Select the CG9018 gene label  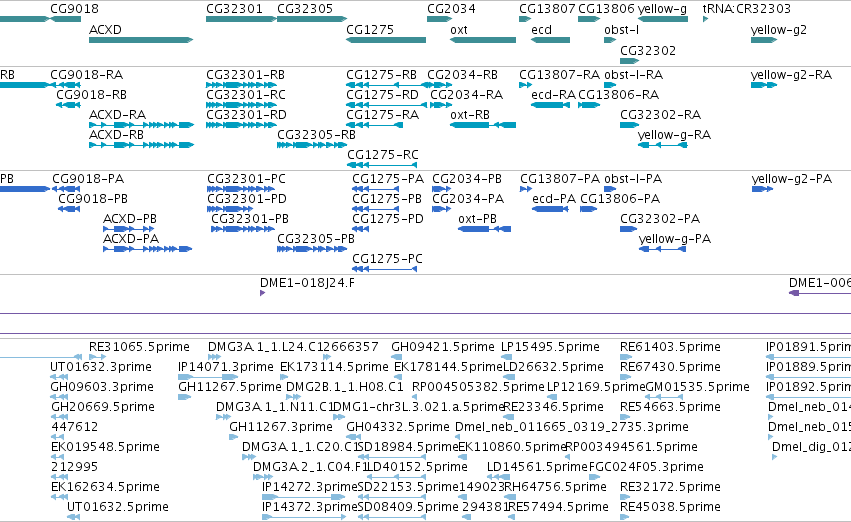click(74, 9)
